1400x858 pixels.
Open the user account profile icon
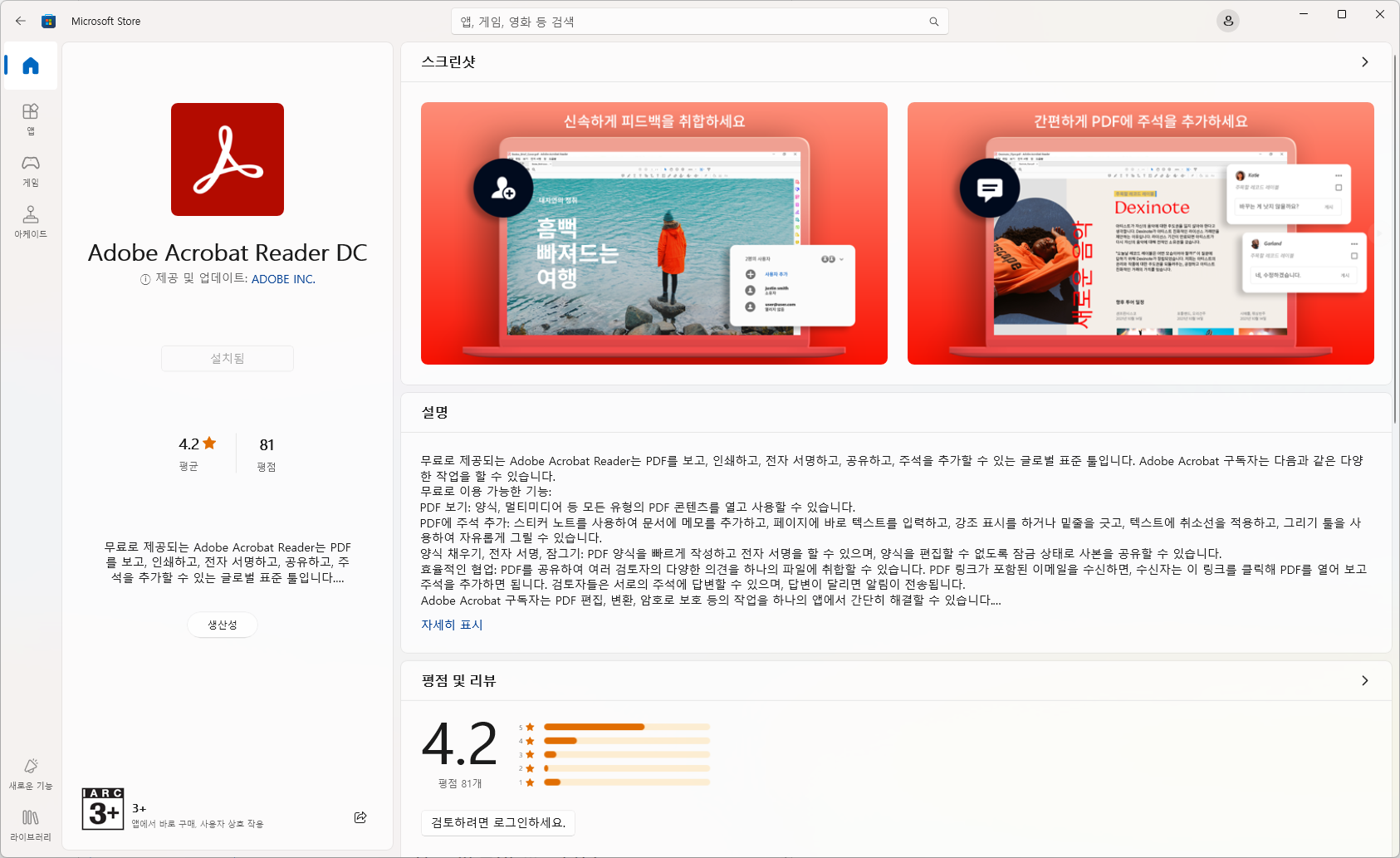tap(1228, 21)
